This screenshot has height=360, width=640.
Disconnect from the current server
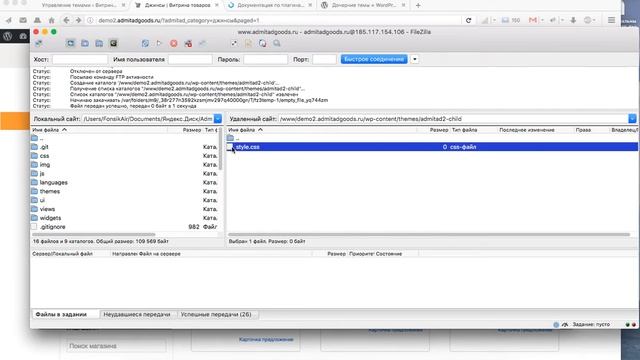coord(188,43)
